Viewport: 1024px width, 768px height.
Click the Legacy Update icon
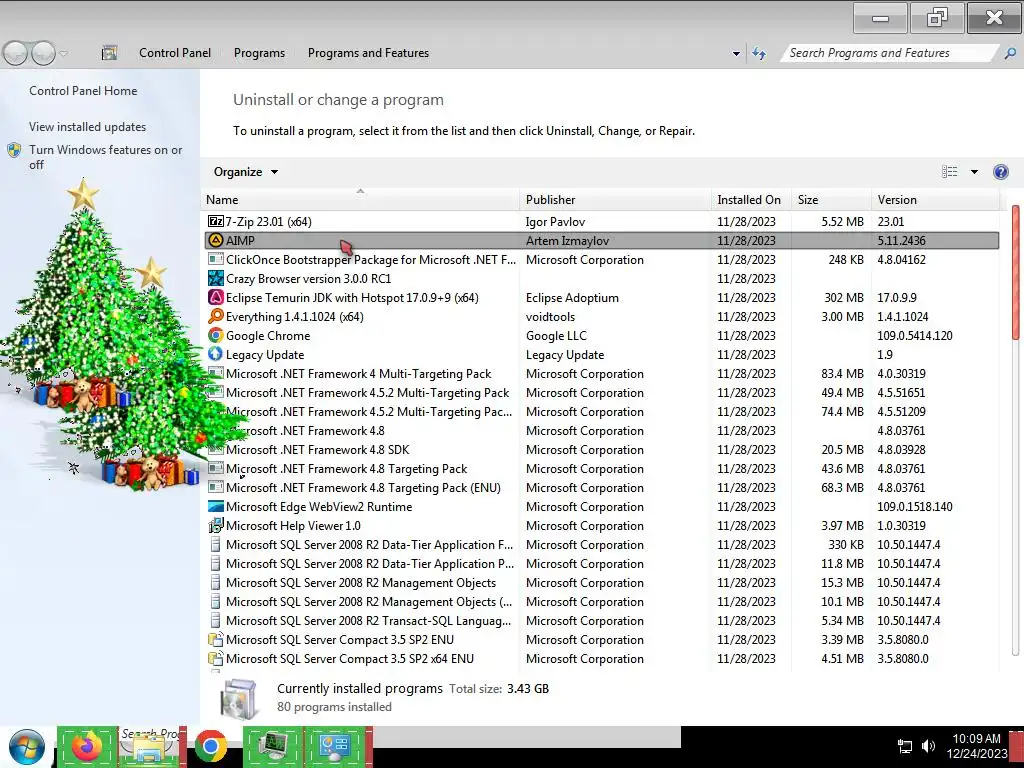pos(216,354)
